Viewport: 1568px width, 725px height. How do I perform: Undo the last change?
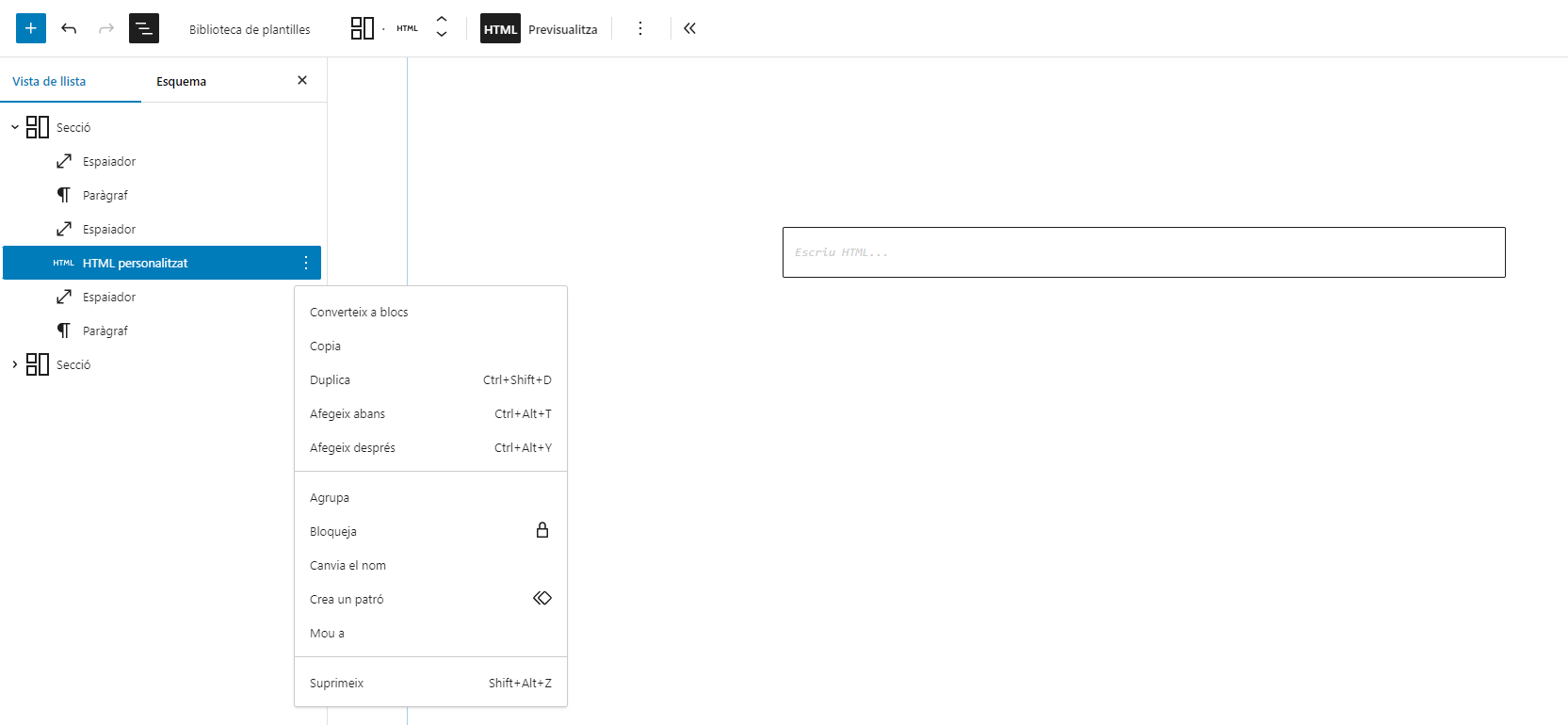tap(69, 28)
